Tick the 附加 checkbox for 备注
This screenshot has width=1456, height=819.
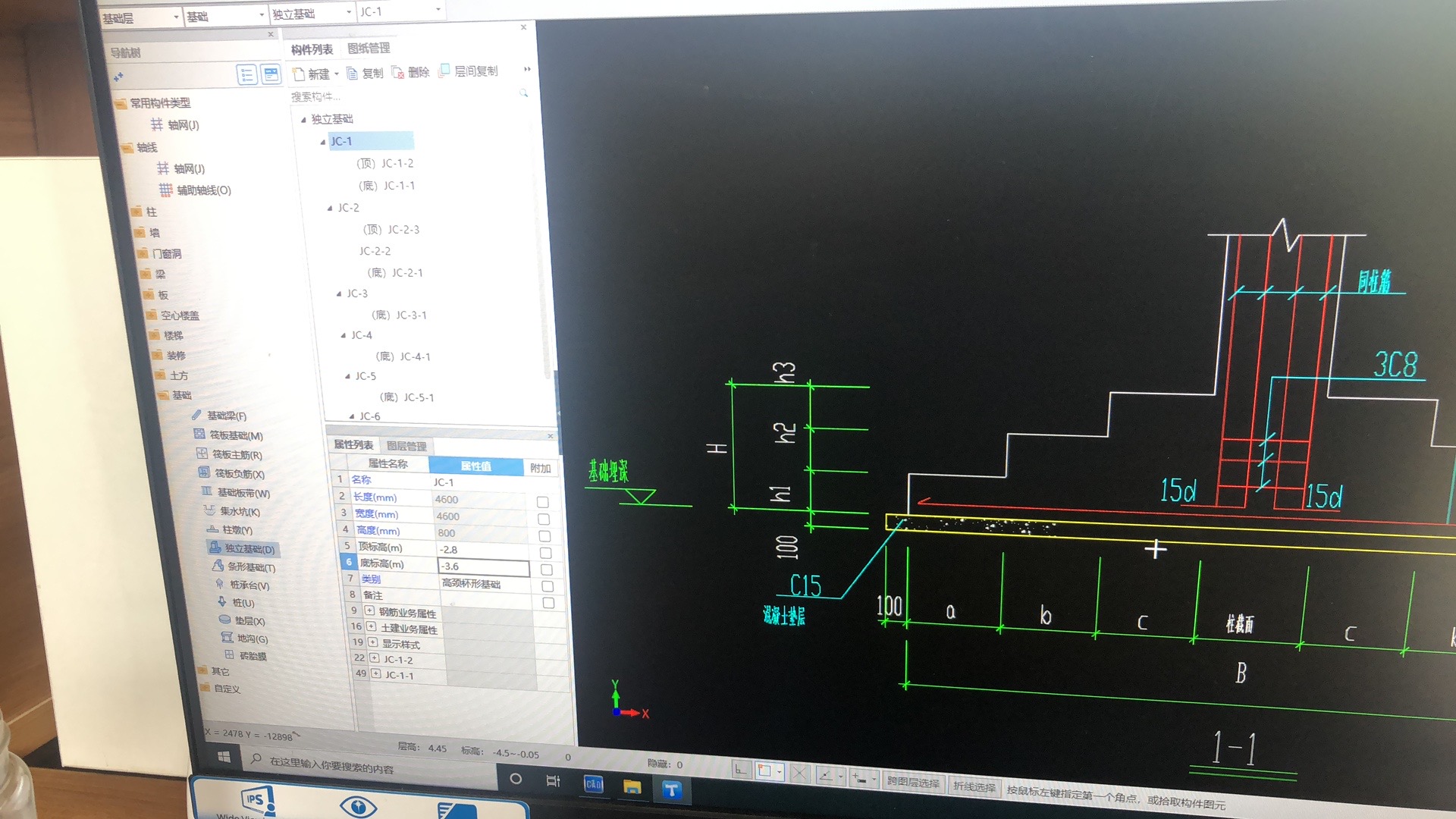click(548, 603)
